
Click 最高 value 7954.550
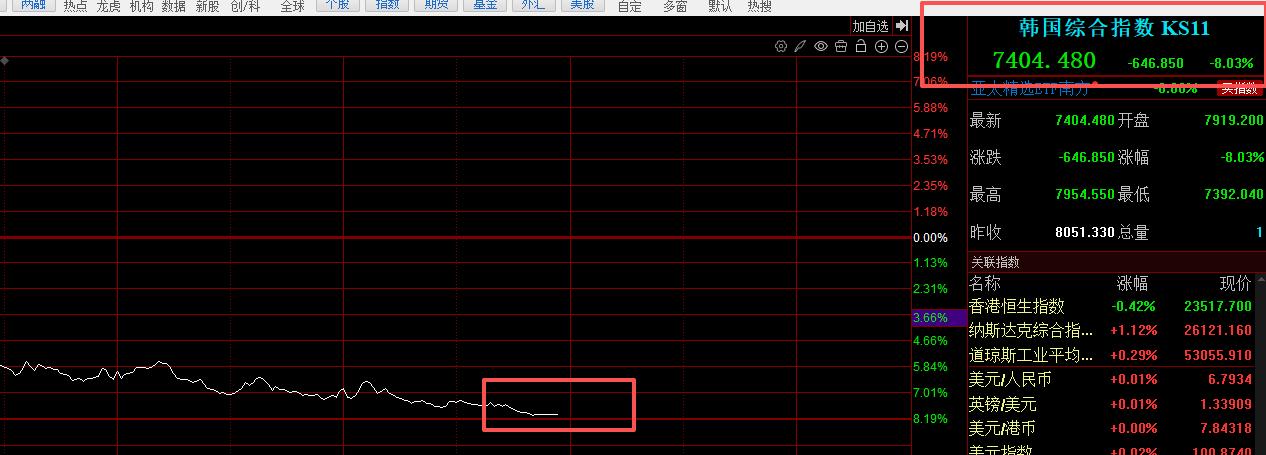coord(1085,194)
